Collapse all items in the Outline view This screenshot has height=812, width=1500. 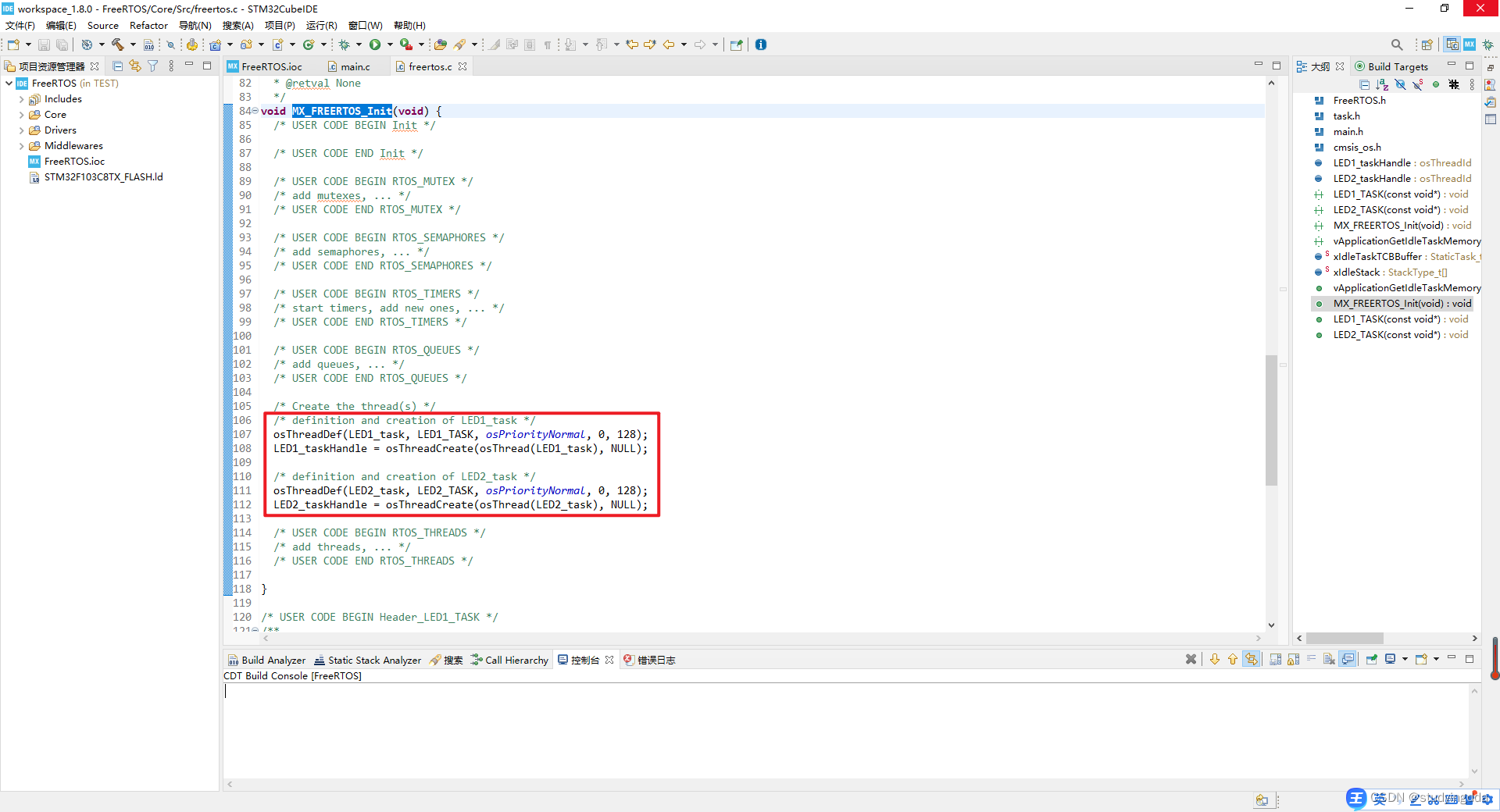1365,84
